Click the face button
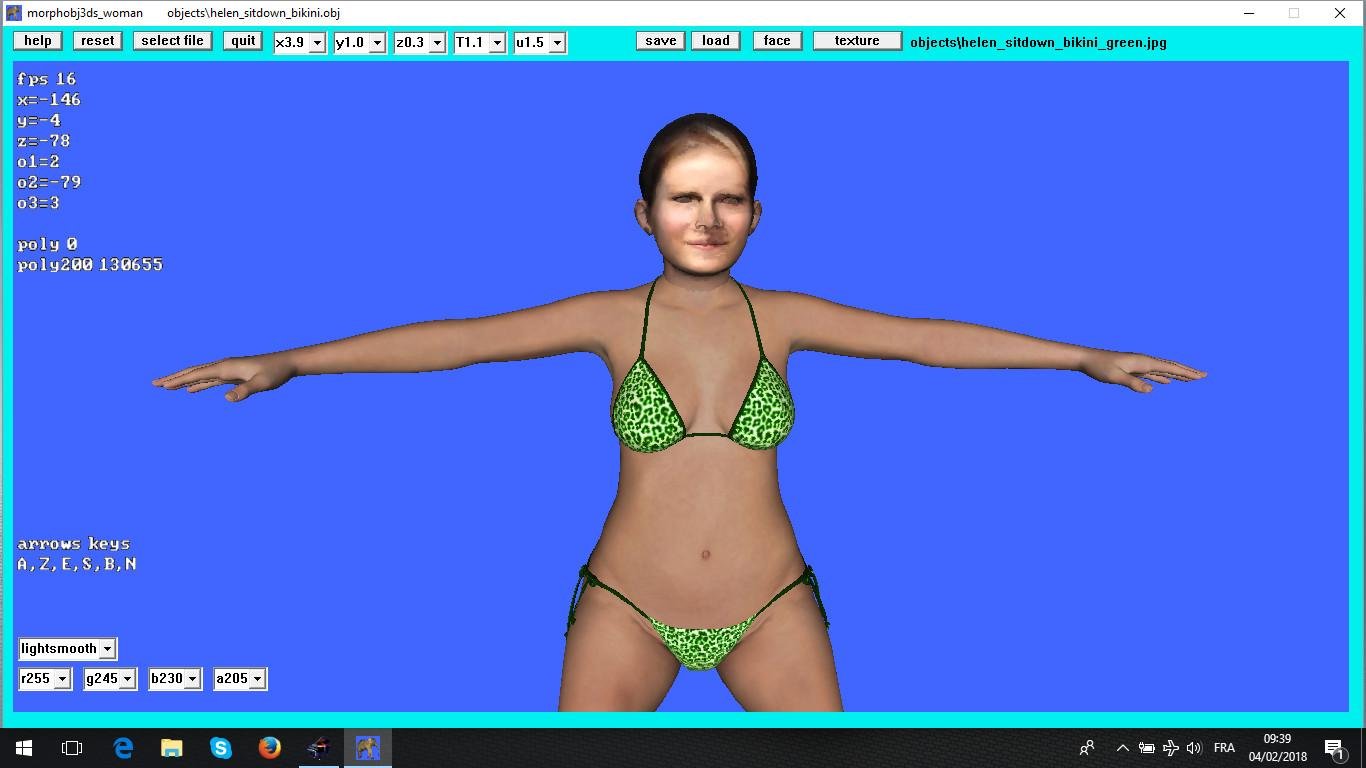 point(777,41)
